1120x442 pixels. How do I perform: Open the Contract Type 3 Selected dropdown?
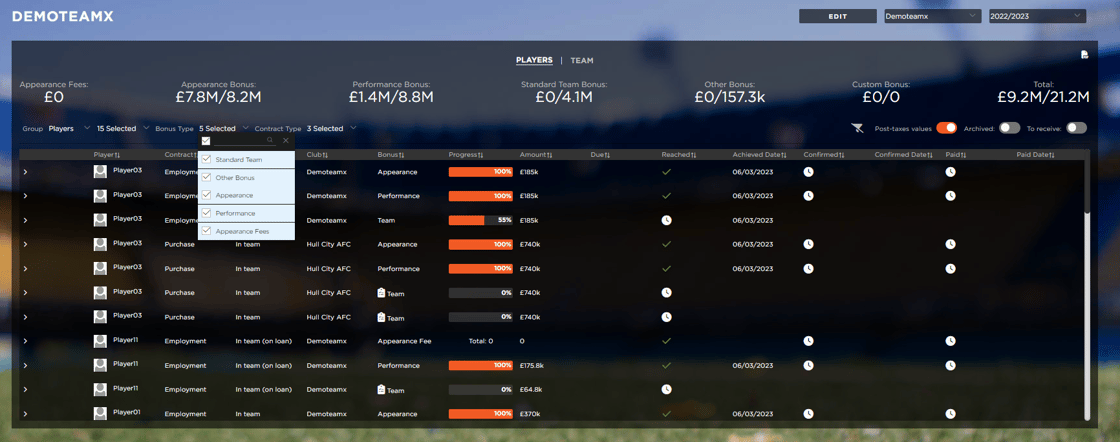click(331, 128)
